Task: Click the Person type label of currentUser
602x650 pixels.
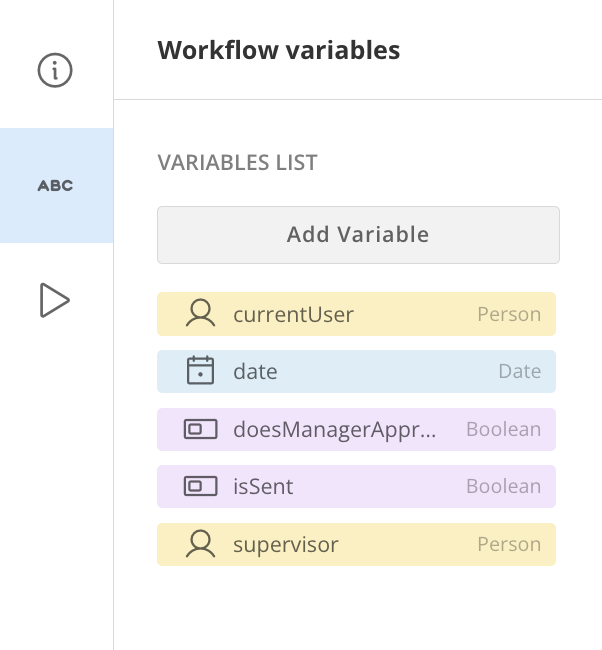Action: (x=509, y=315)
